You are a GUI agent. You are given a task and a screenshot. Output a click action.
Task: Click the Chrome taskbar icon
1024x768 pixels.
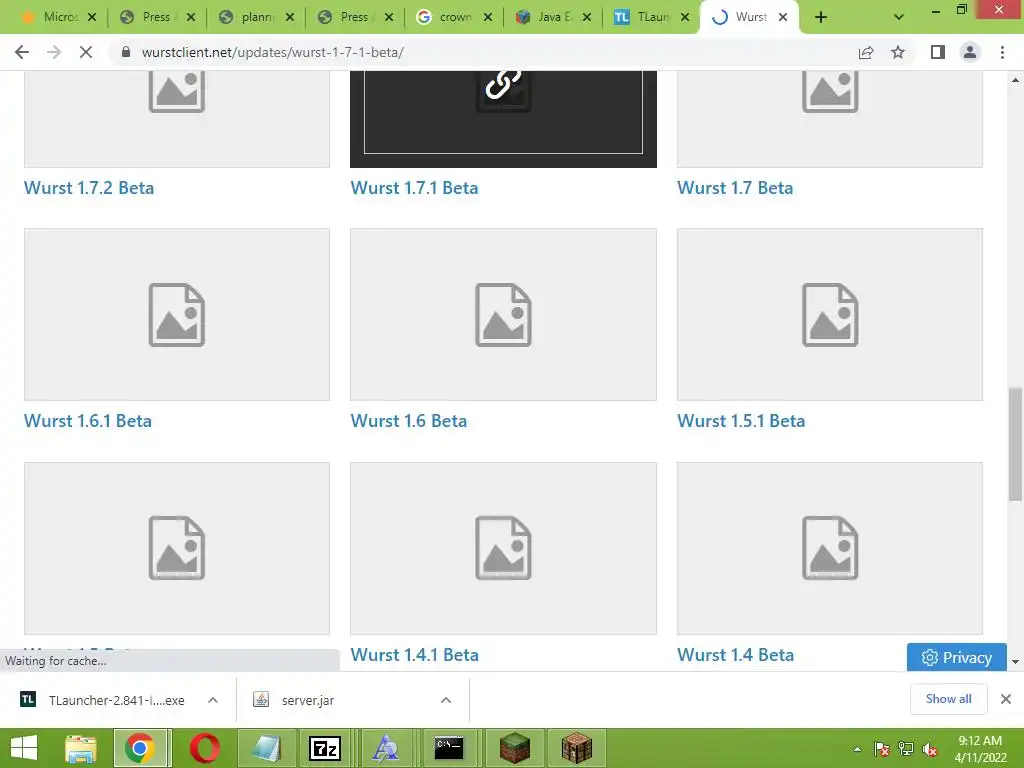click(x=141, y=748)
